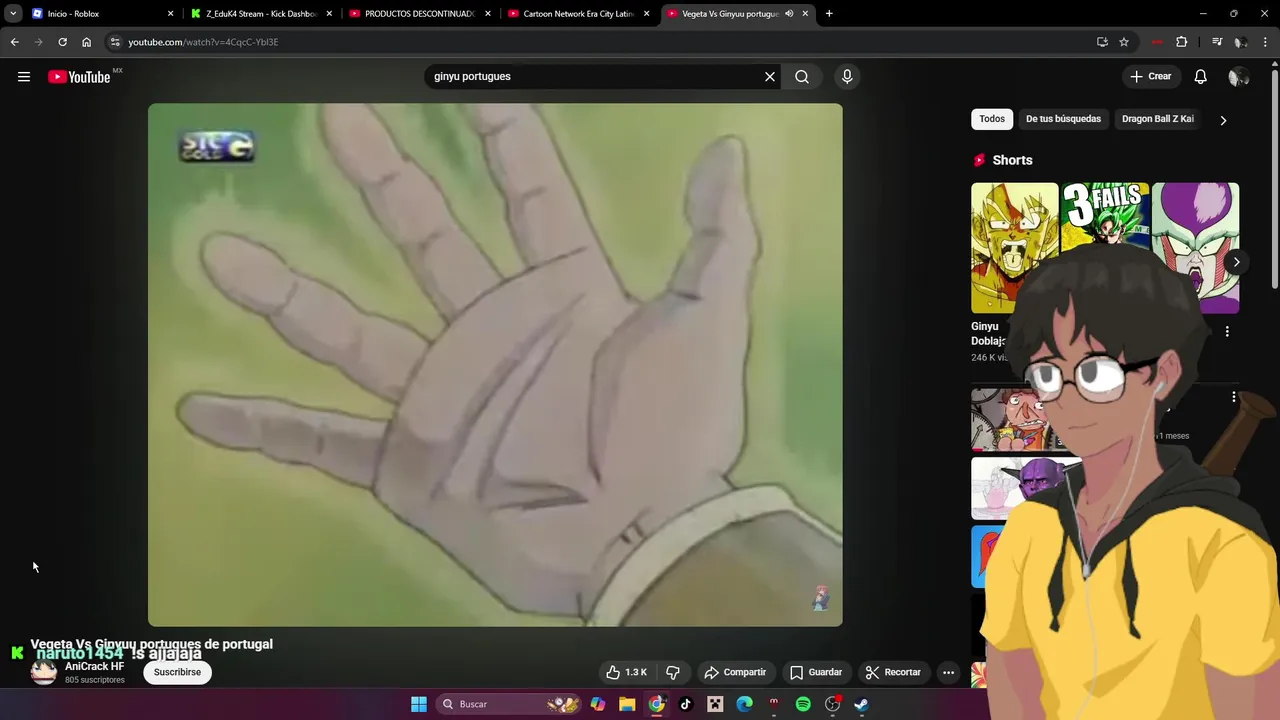Screen dimensions: 1280x720
Task: Open Chrome three-dot menu
Action: [x=1266, y=42]
